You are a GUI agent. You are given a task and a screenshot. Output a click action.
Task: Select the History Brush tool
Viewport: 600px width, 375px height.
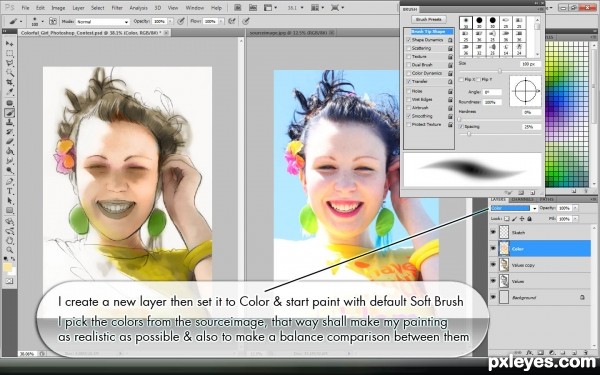tap(10, 132)
